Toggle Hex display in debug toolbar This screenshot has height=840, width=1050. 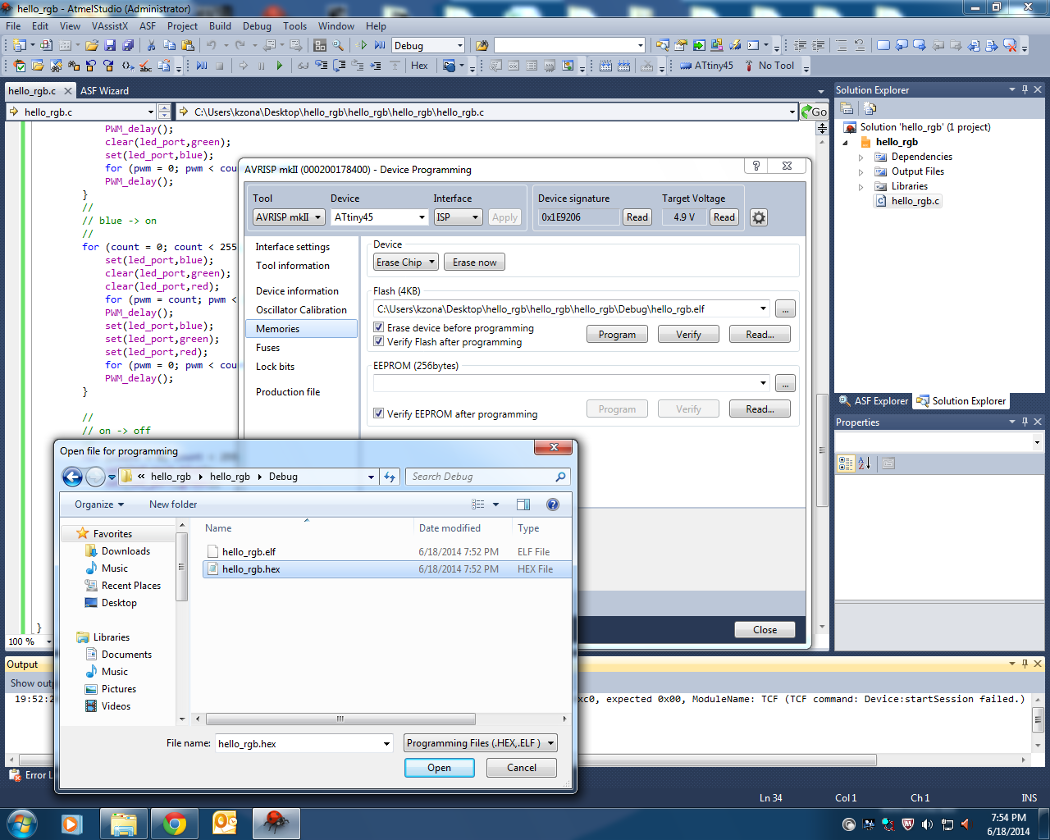[420, 66]
